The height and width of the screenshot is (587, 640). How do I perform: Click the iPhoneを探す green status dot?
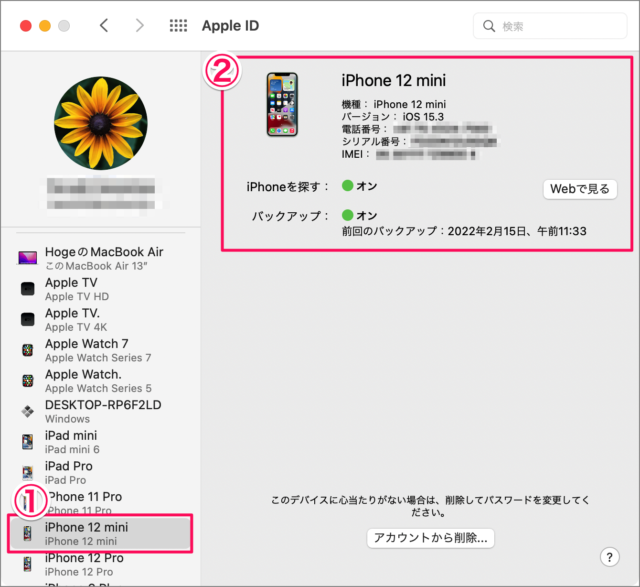pos(347,186)
